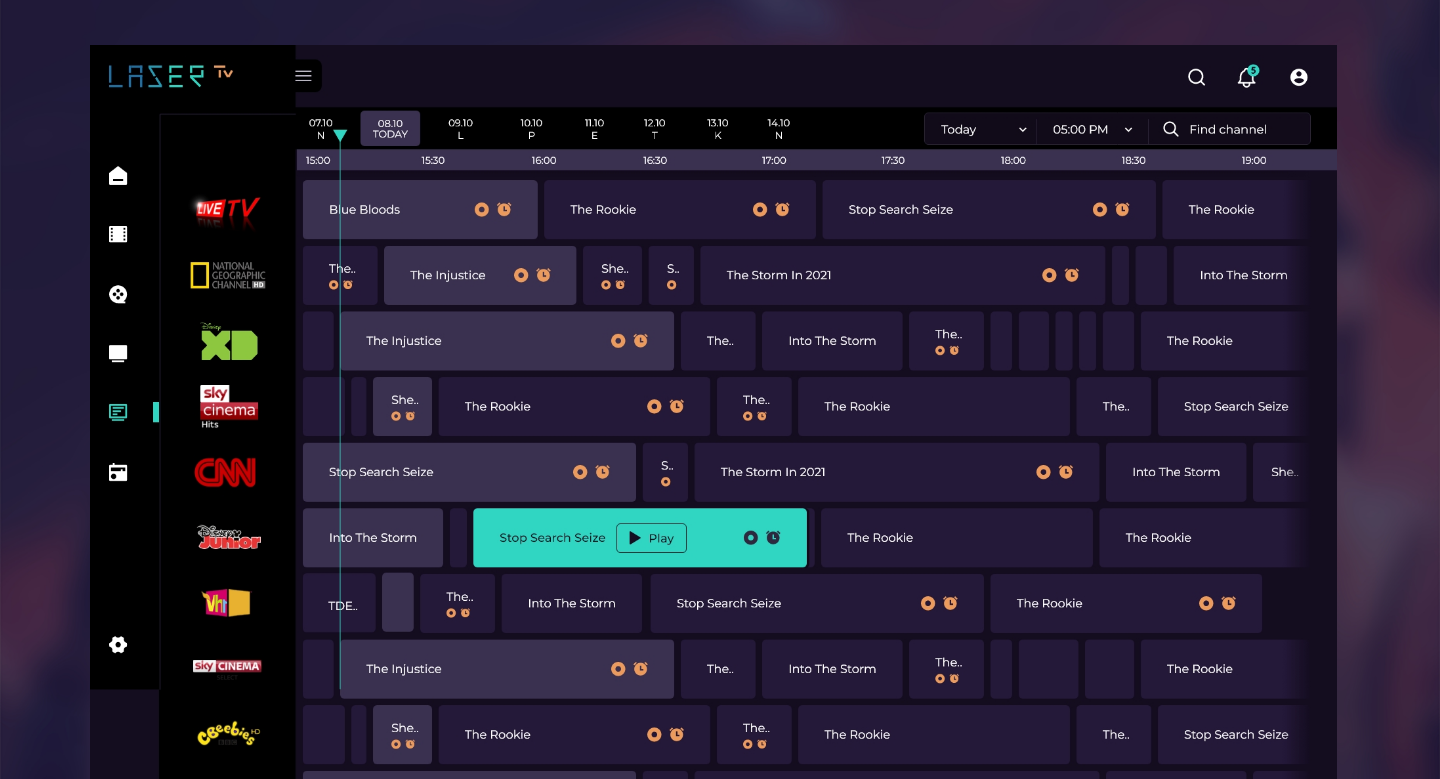Open the settings gear in sidebar
This screenshot has height=779, width=1440.
[x=118, y=645]
